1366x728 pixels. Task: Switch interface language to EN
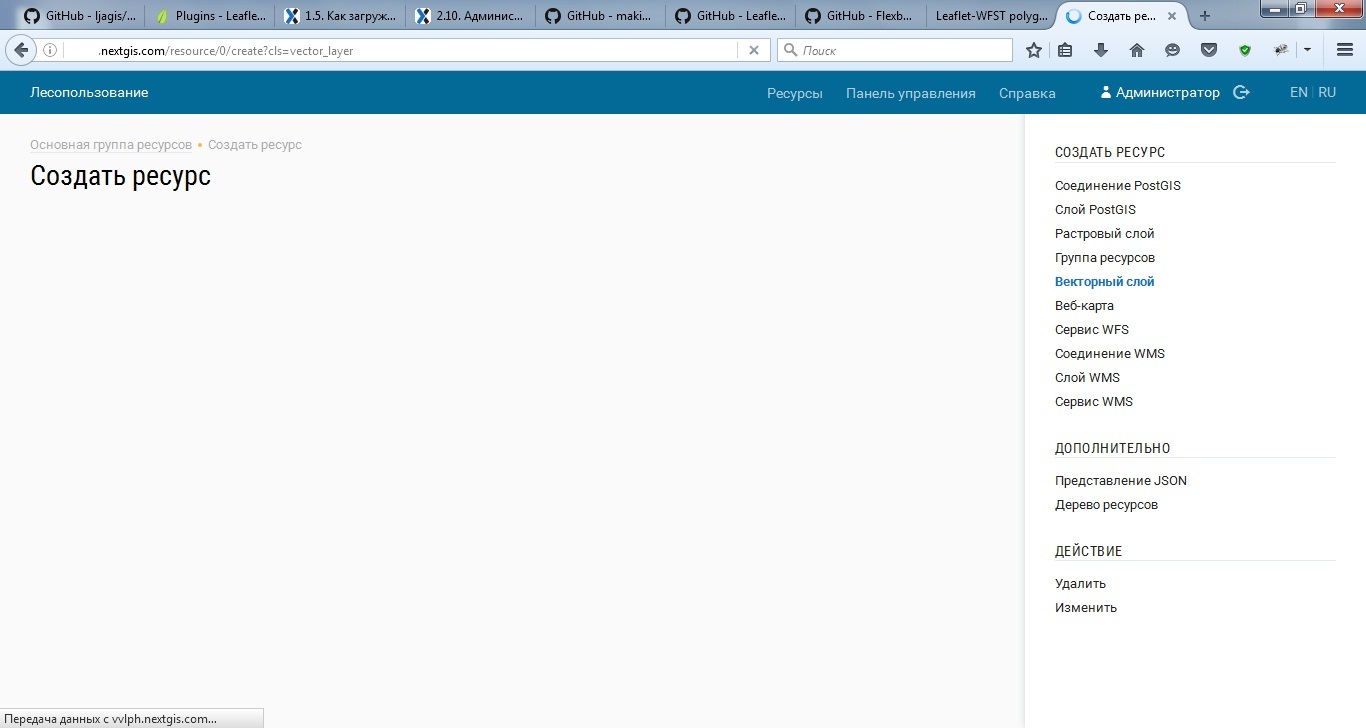coord(1299,92)
